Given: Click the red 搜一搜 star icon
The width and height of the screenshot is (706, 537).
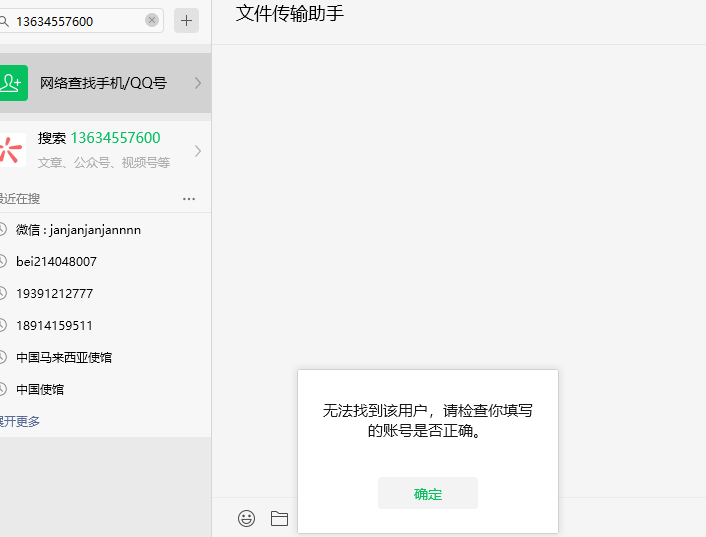Looking at the screenshot, I should [x=12, y=150].
